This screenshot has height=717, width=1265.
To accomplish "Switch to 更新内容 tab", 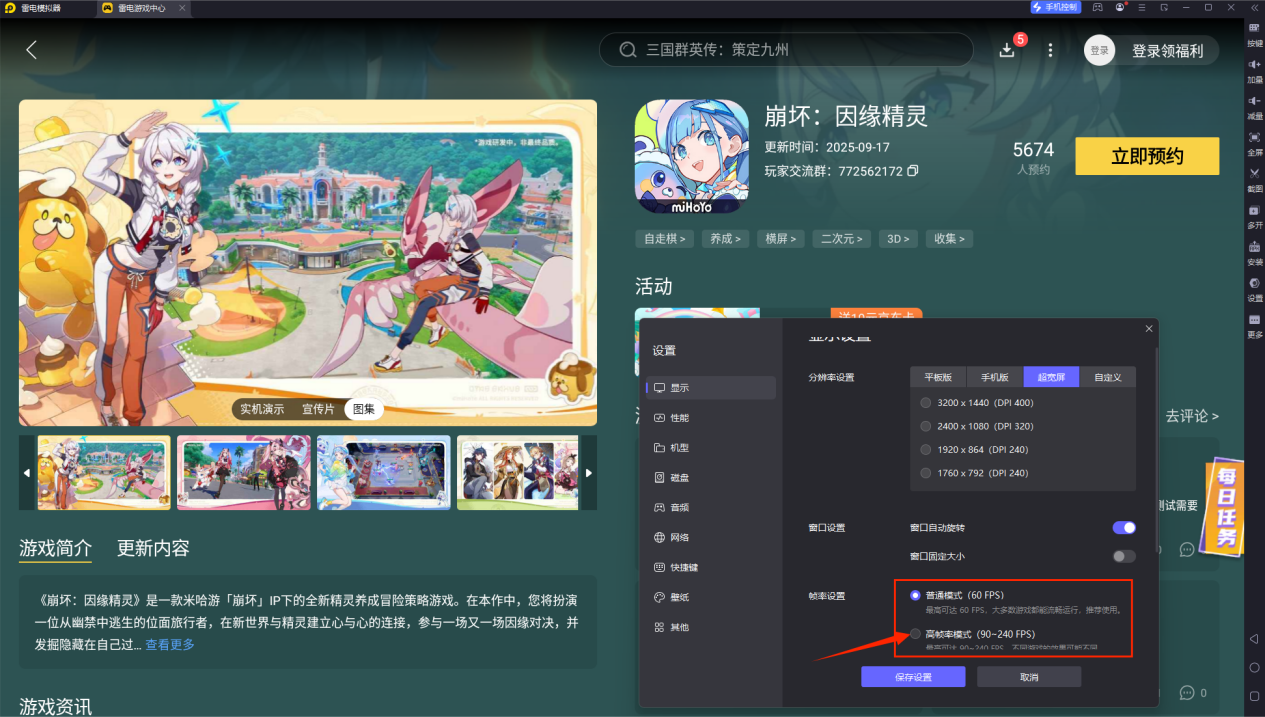I will (153, 548).
